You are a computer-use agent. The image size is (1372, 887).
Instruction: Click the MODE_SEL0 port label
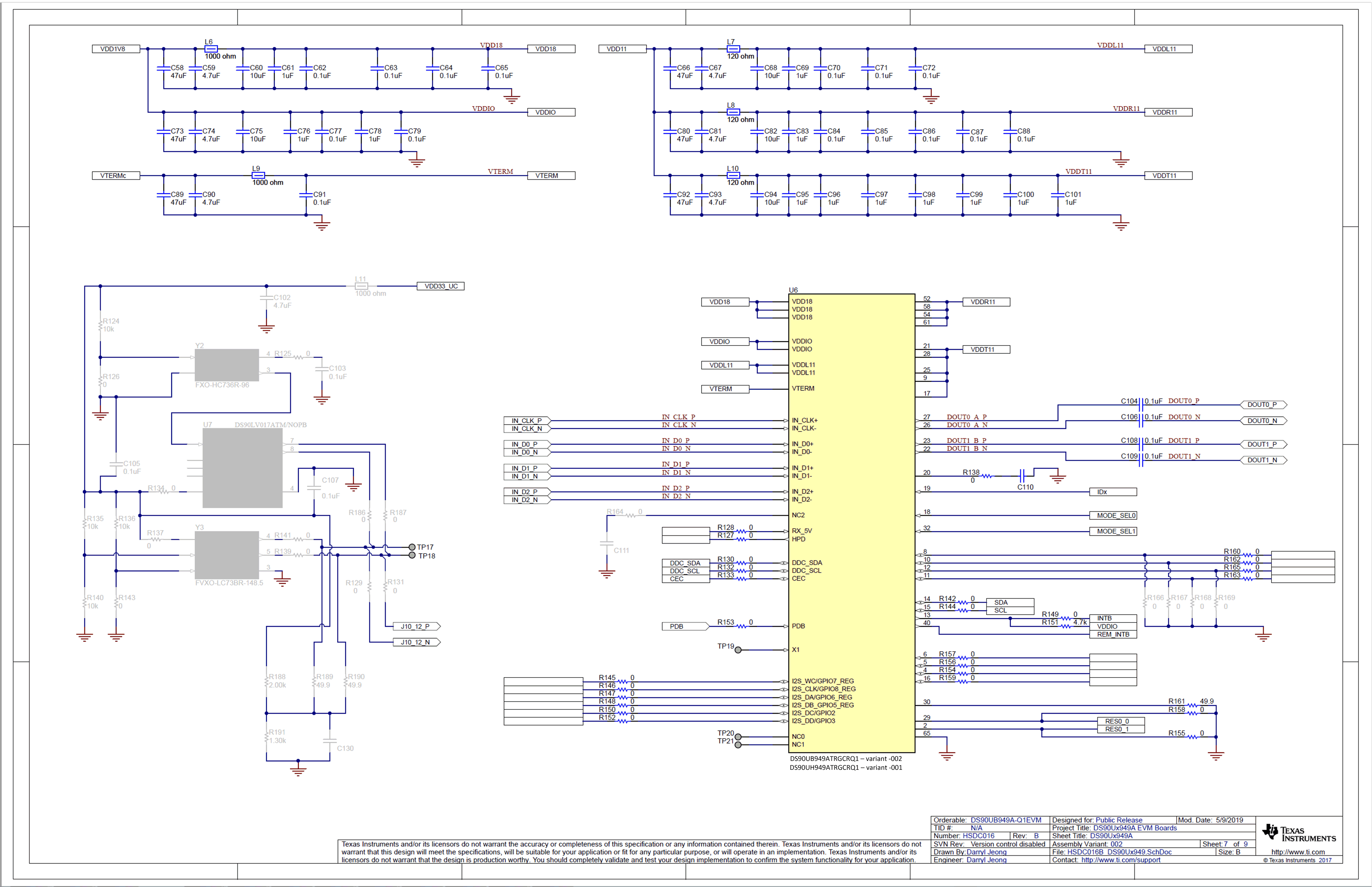tap(1113, 516)
